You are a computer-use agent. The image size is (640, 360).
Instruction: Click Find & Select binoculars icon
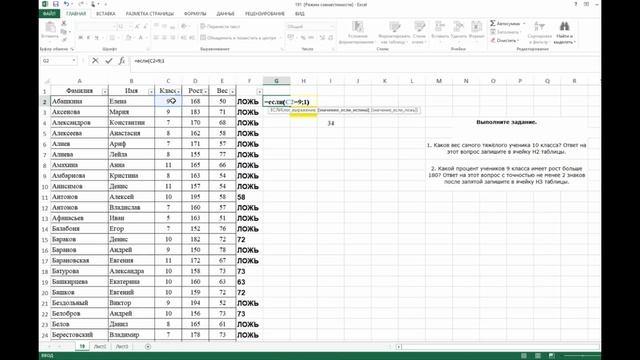click(x=564, y=27)
